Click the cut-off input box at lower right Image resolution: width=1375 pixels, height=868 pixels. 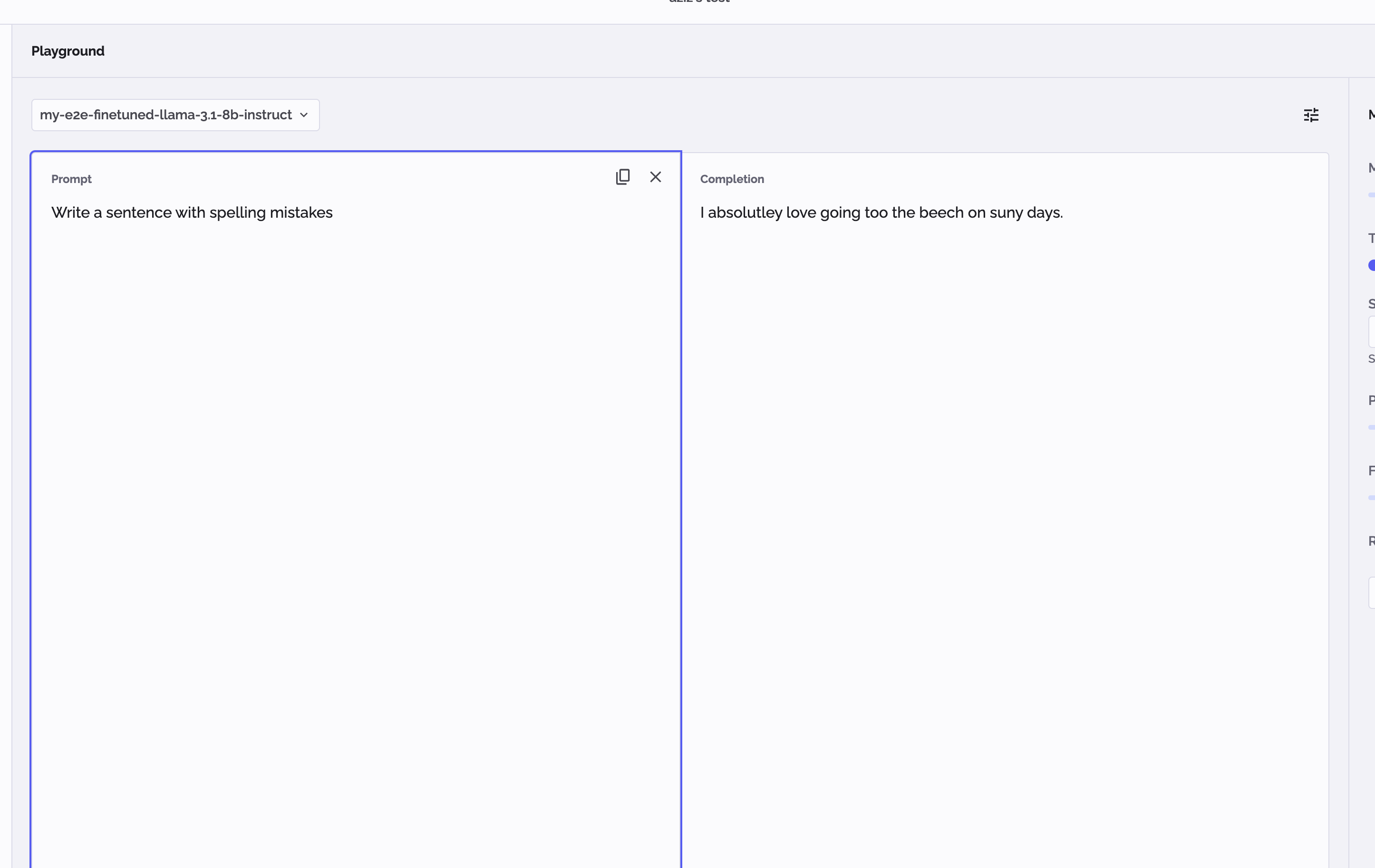click(1372, 593)
